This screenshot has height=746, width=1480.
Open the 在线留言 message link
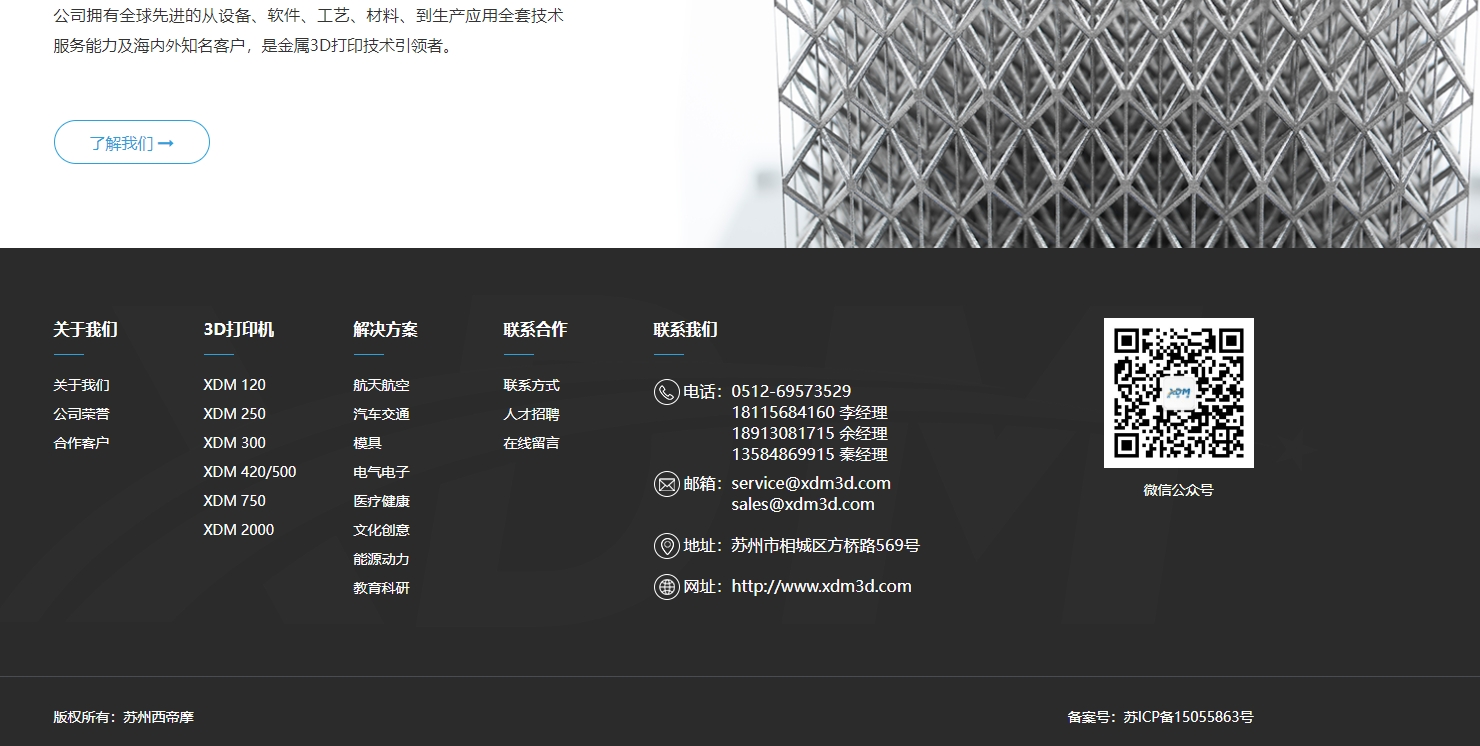click(531, 442)
